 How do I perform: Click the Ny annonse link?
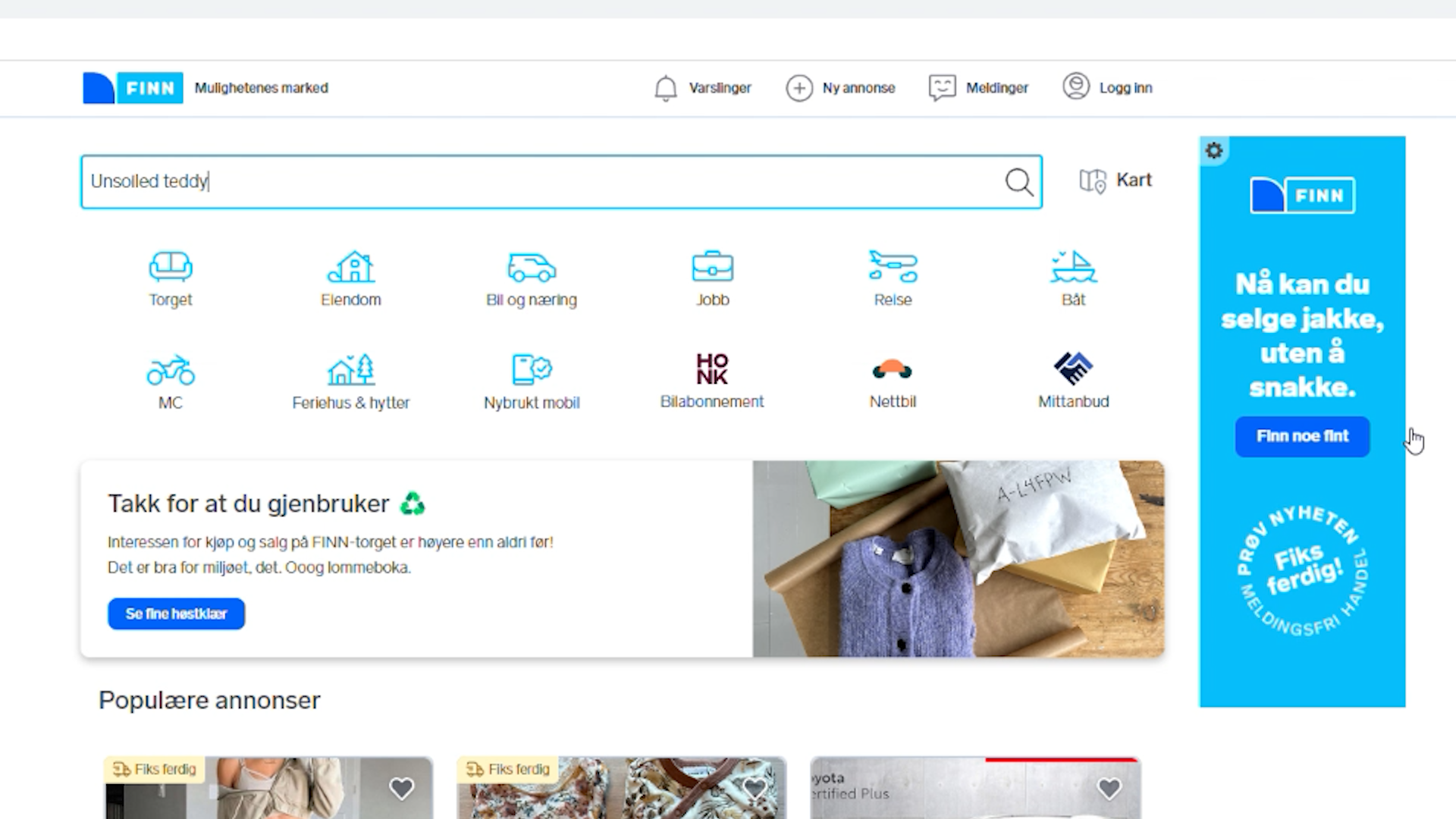840,88
